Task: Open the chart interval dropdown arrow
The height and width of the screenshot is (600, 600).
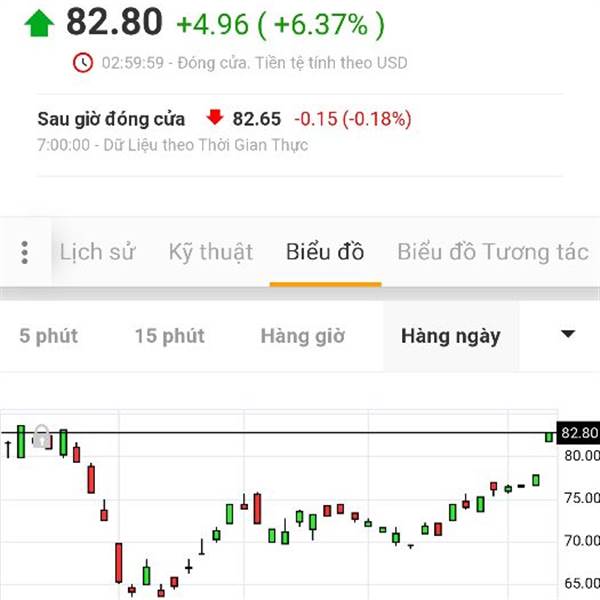Action: click(568, 334)
